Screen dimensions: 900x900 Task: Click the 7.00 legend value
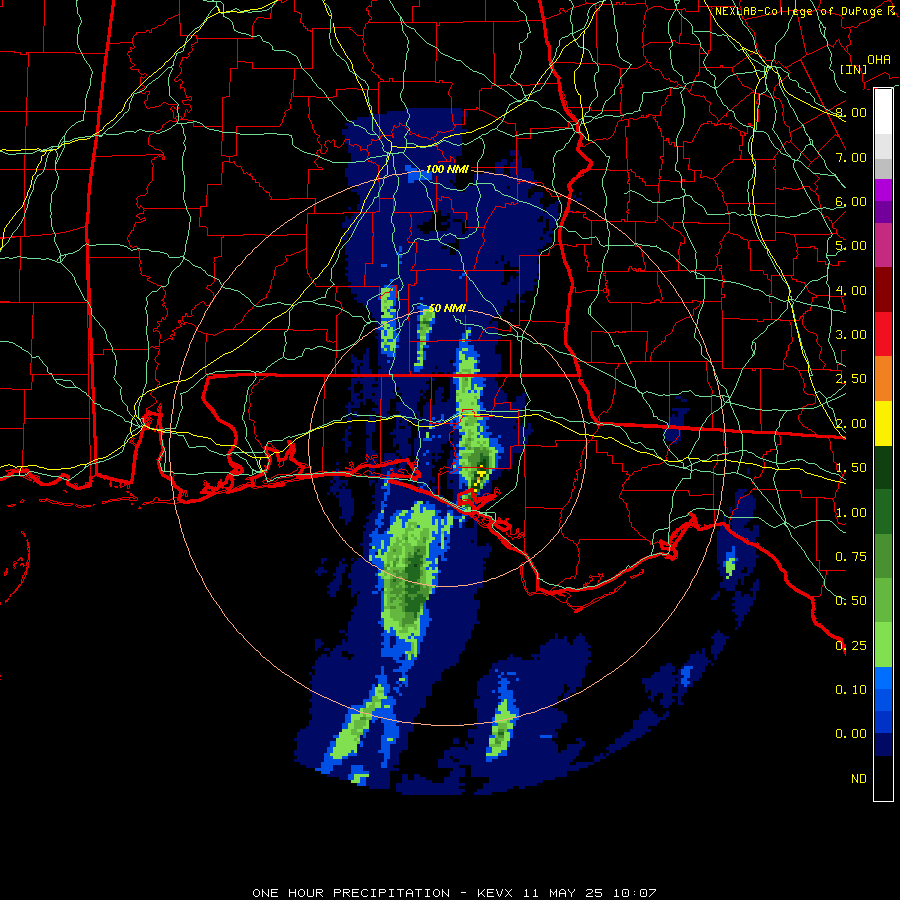pos(851,157)
